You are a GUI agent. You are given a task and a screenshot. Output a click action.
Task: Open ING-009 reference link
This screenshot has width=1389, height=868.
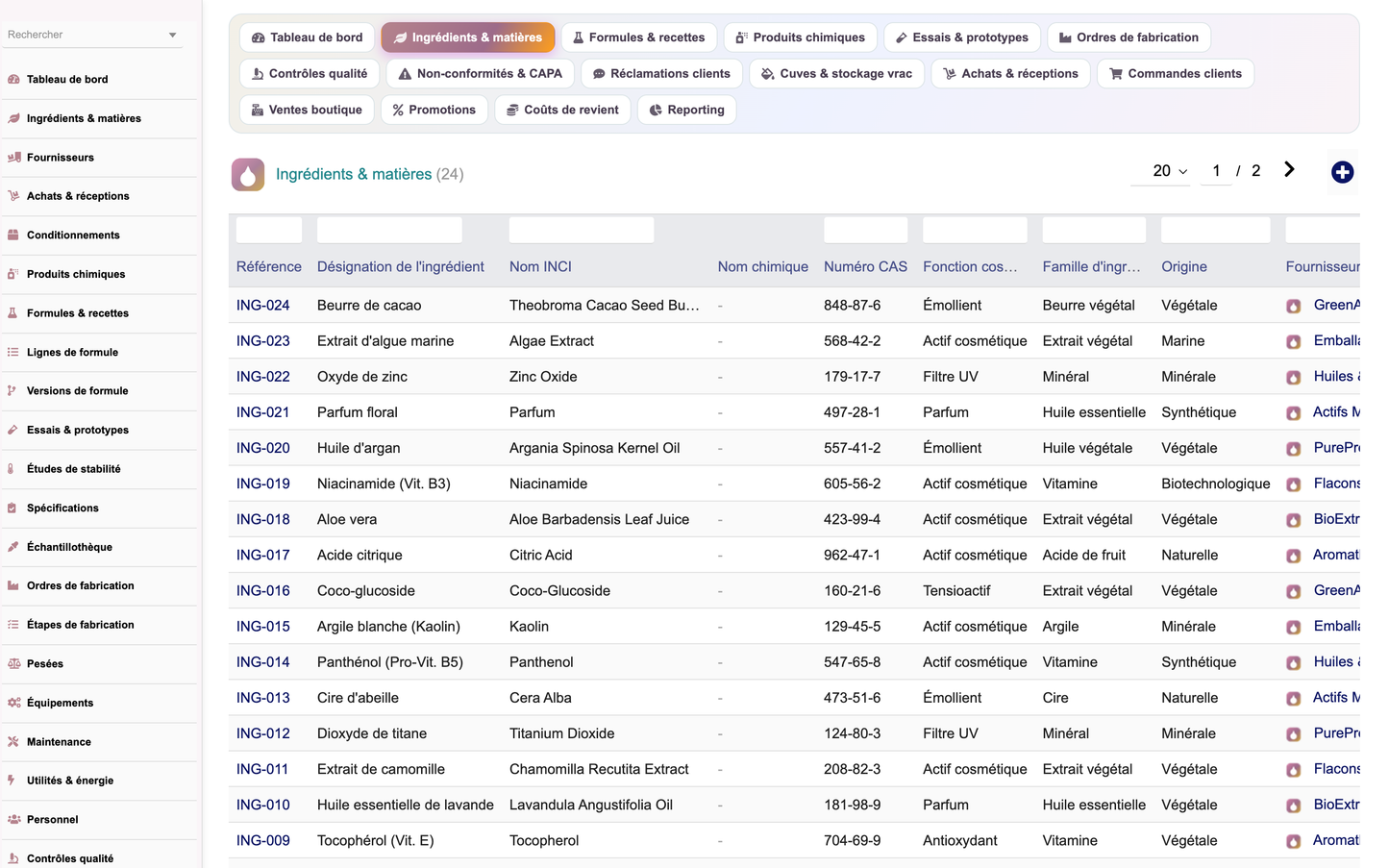262,841
